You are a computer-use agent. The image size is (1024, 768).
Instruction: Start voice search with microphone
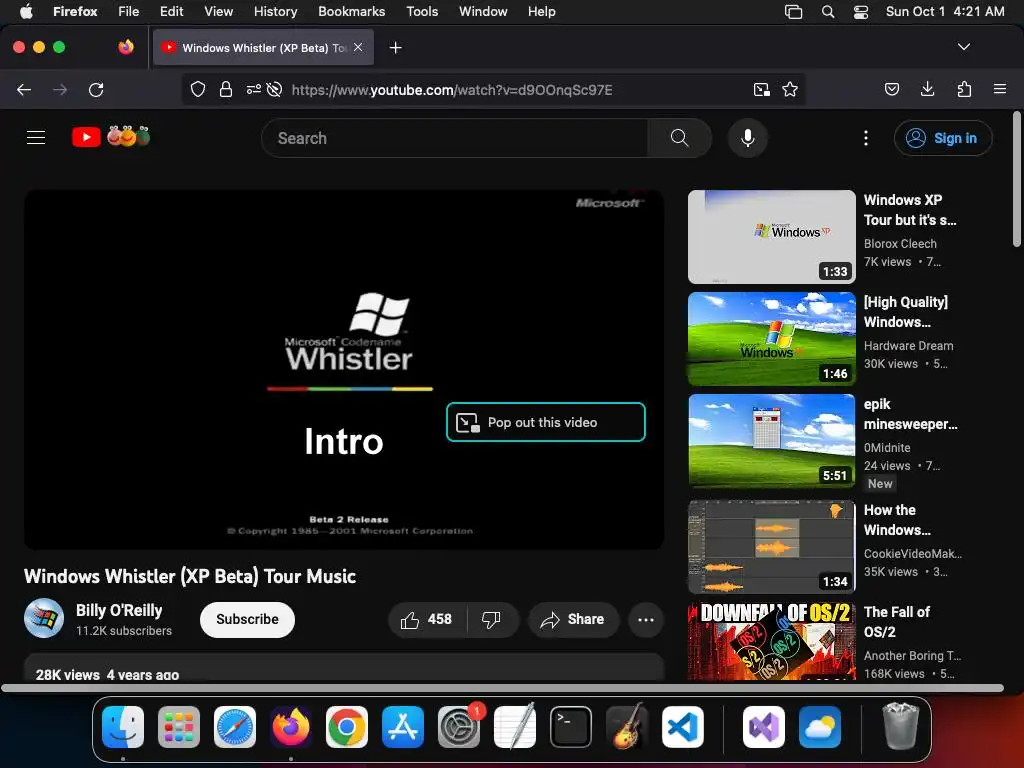(748, 138)
